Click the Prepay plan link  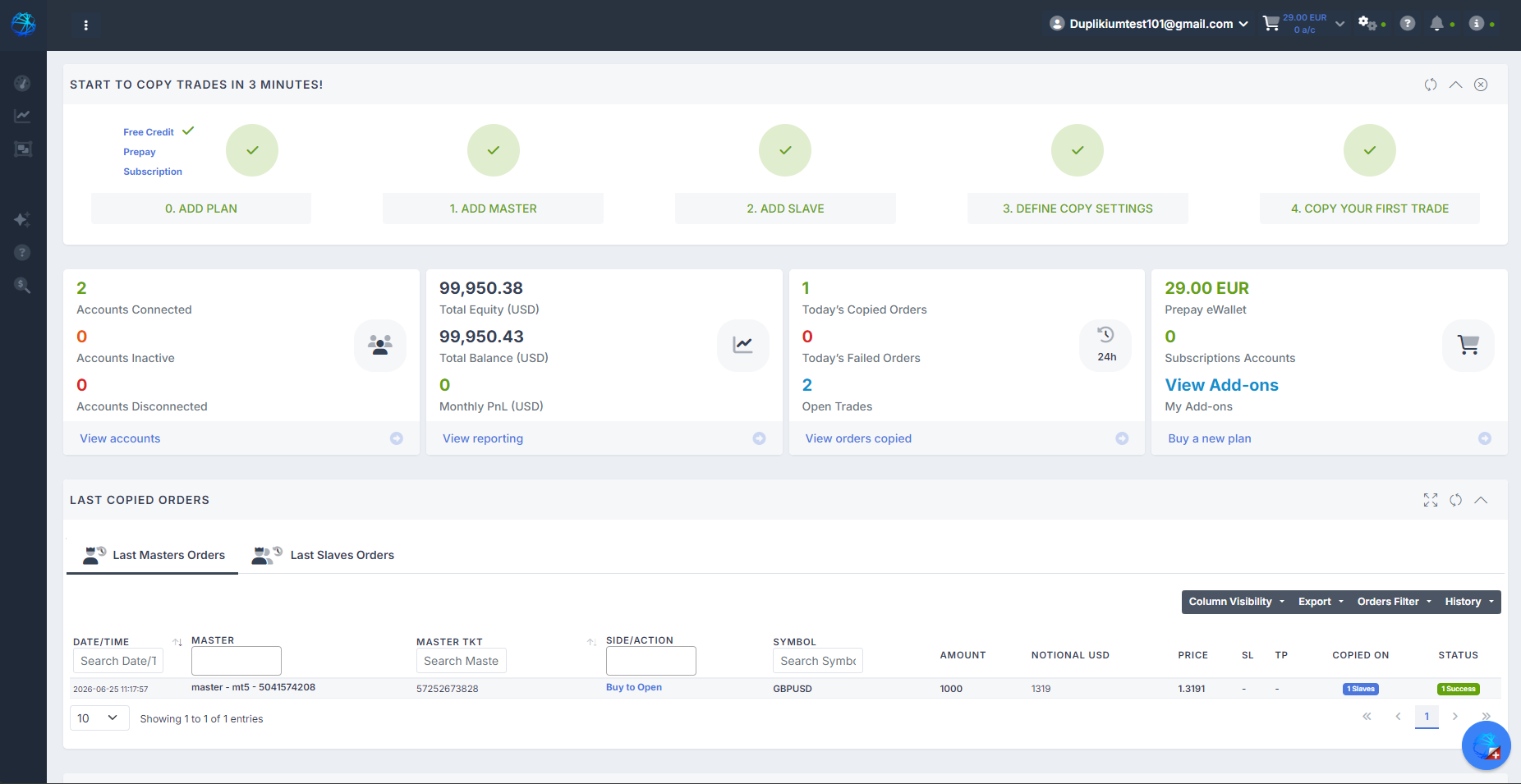[x=140, y=152]
